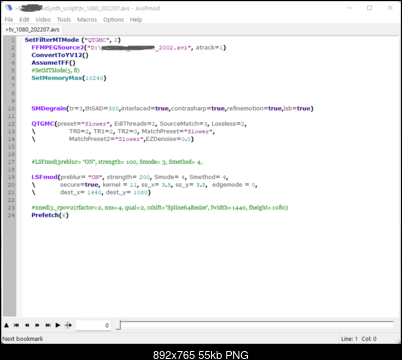Screen dimensions: 402x360
Task: Click the edgemode = 0 parameter on line 20
Action: tap(234, 185)
